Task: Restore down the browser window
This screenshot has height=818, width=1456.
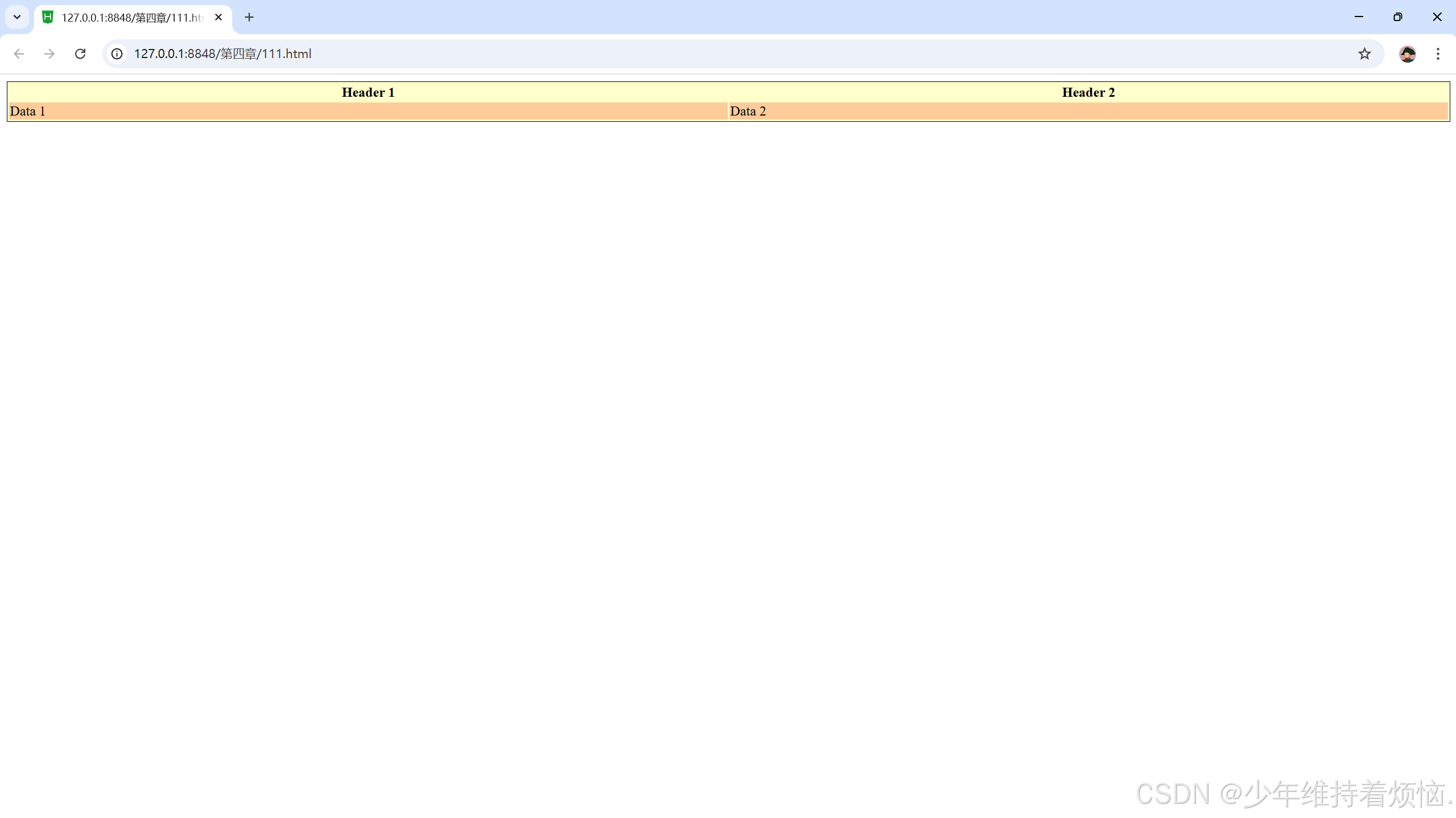Action: click(x=1397, y=17)
